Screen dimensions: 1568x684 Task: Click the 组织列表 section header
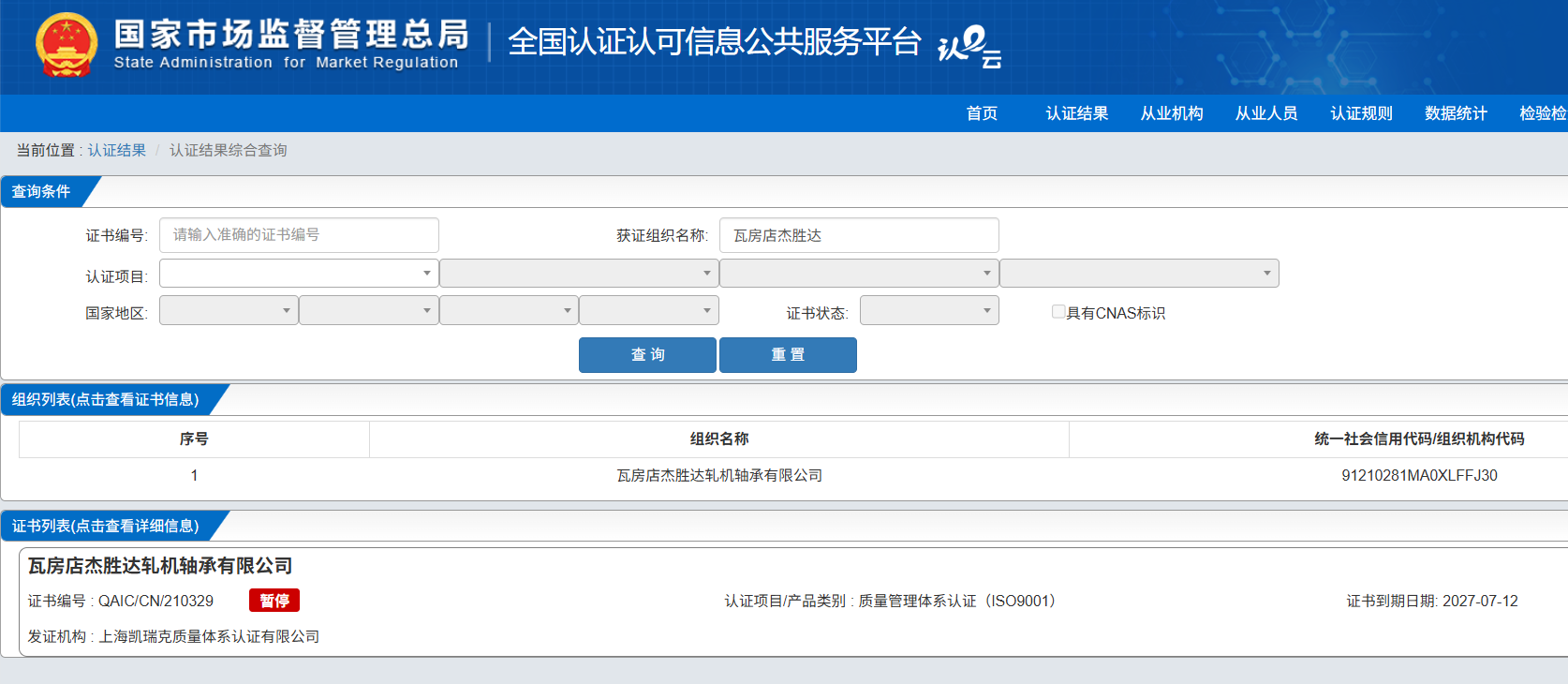(x=105, y=399)
